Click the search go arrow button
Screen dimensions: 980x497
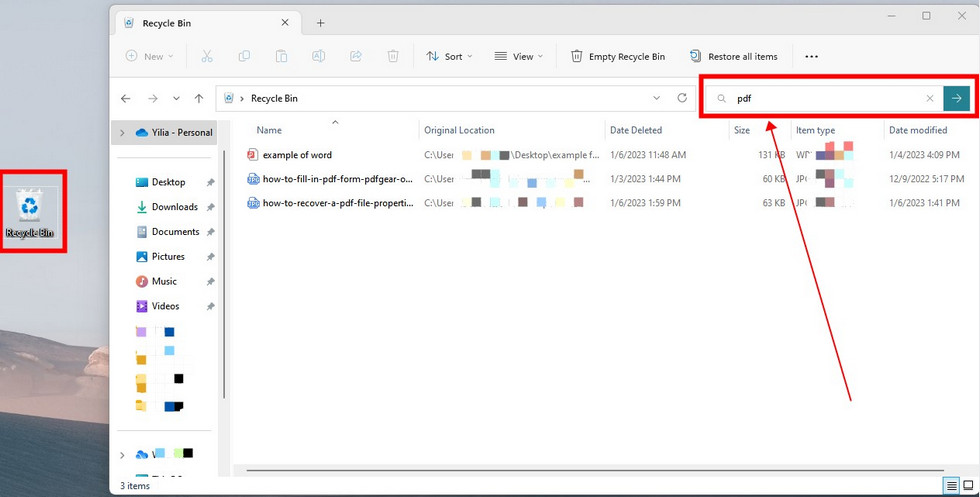click(x=957, y=98)
